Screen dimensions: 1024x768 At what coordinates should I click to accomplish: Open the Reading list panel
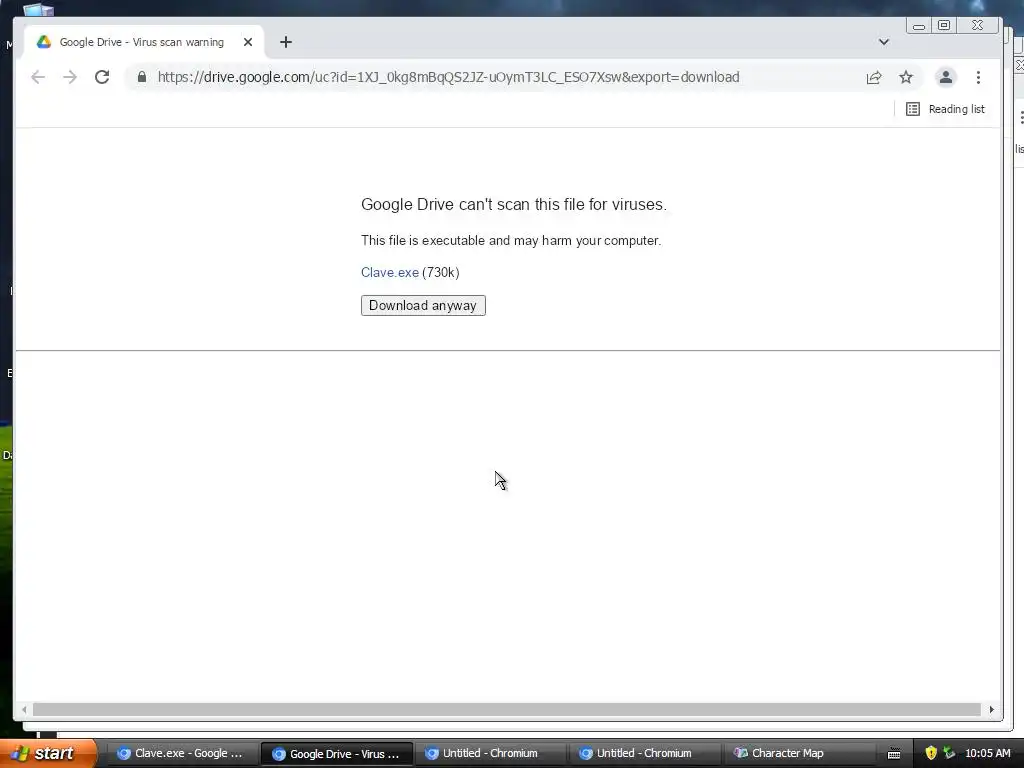(x=946, y=109)
